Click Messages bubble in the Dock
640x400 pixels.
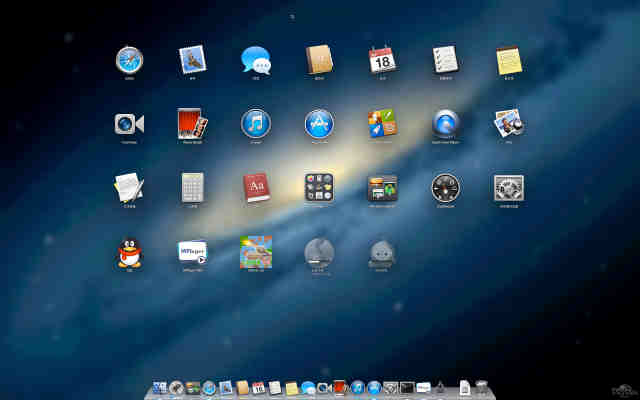(308, 387)
